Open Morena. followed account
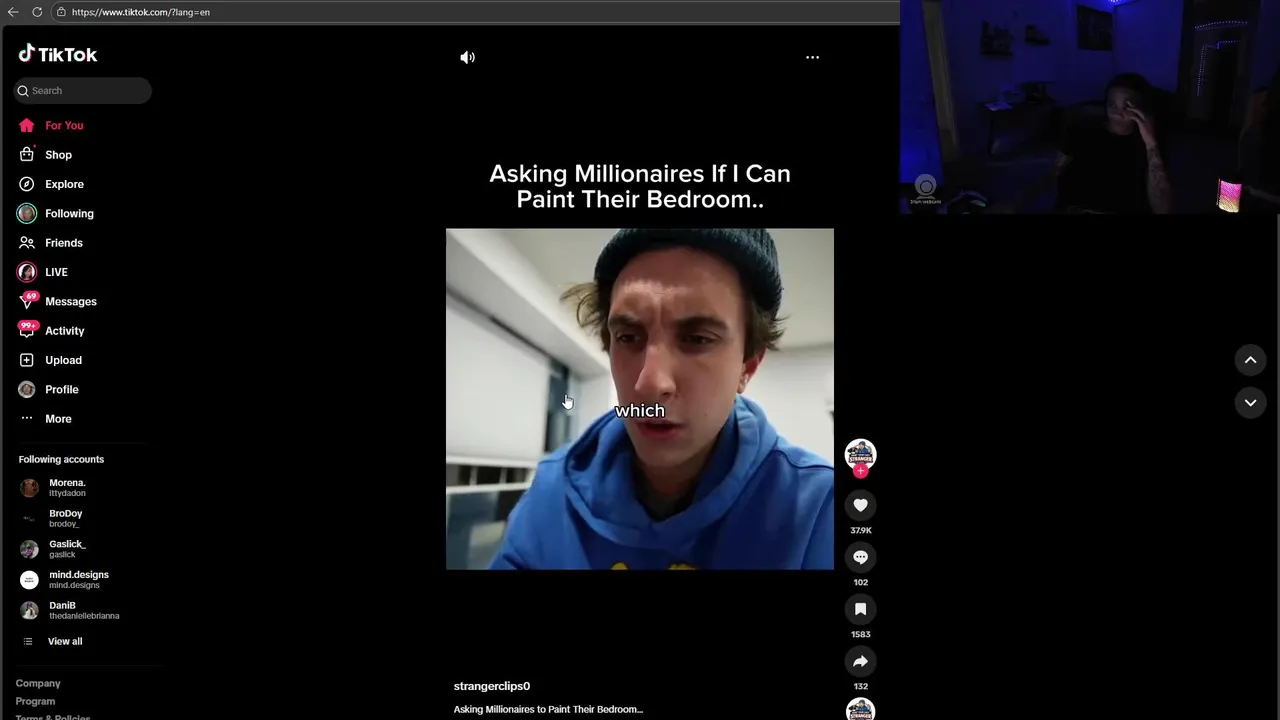Image resolution: width=1280 pixels, height=720 pixels. click(x=68, y=488)
